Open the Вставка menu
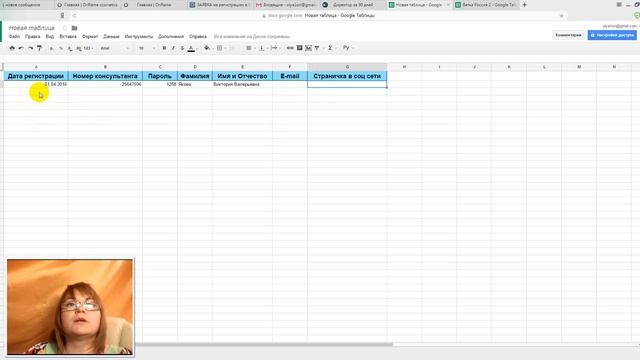The width and height of the screenshot is (640, 360). (68, 36)
